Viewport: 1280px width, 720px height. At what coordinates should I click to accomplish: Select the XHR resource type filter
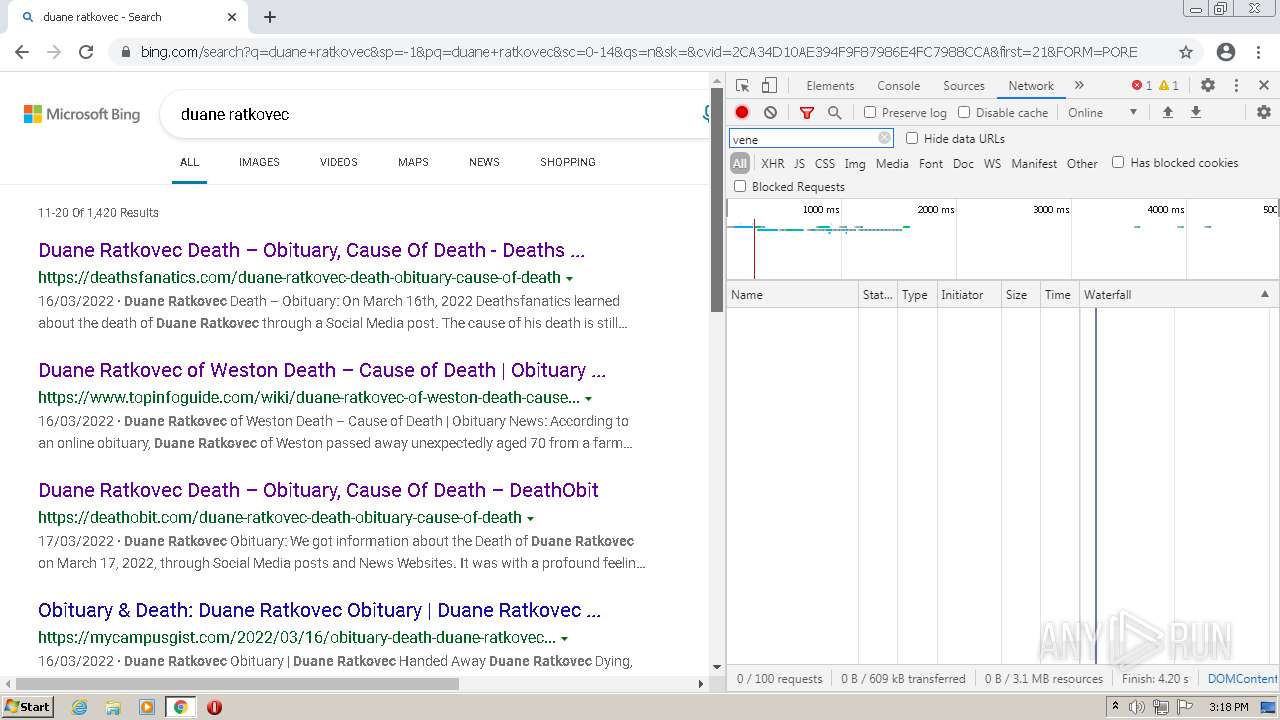(x=773, y=163)
